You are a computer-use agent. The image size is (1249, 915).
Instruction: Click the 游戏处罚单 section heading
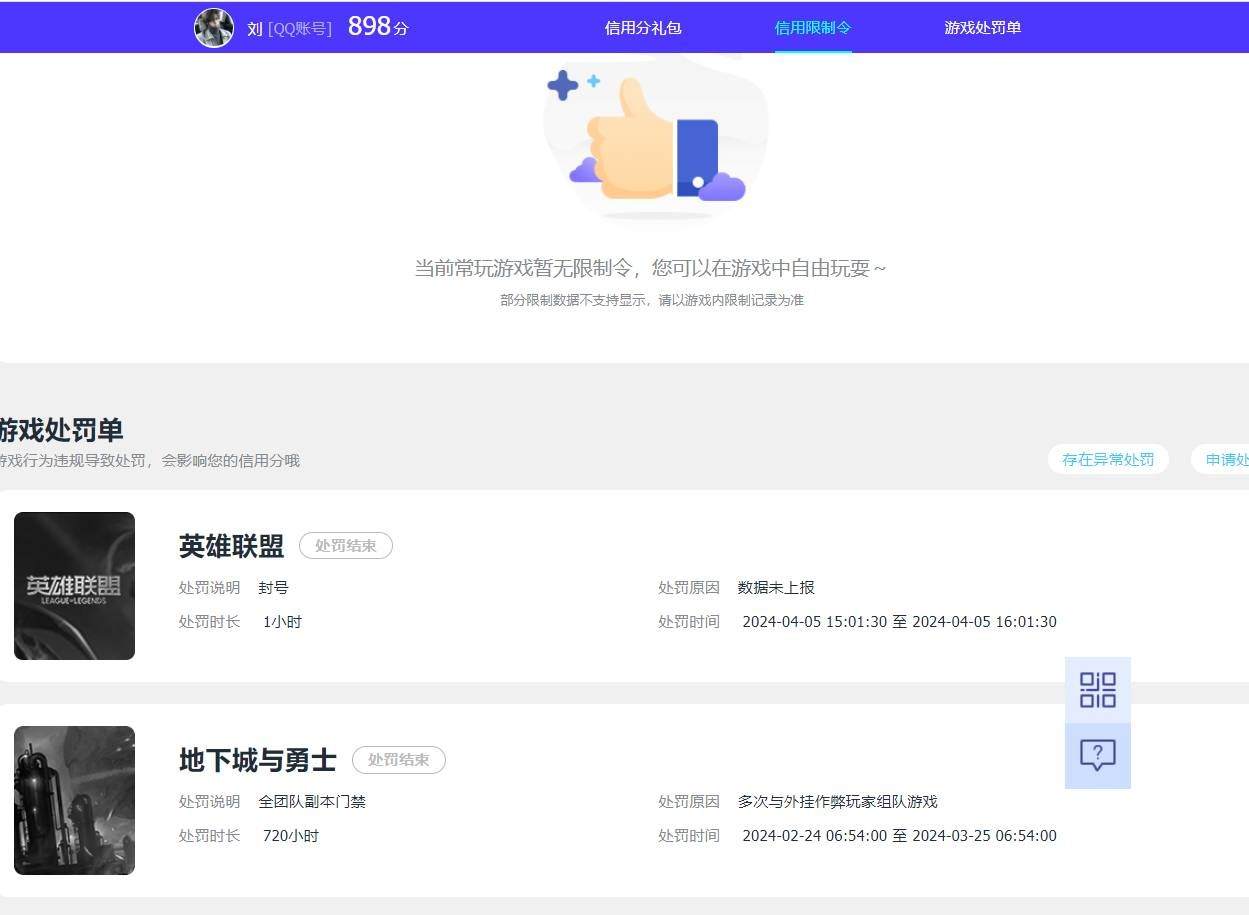click(x=61, y=430)
